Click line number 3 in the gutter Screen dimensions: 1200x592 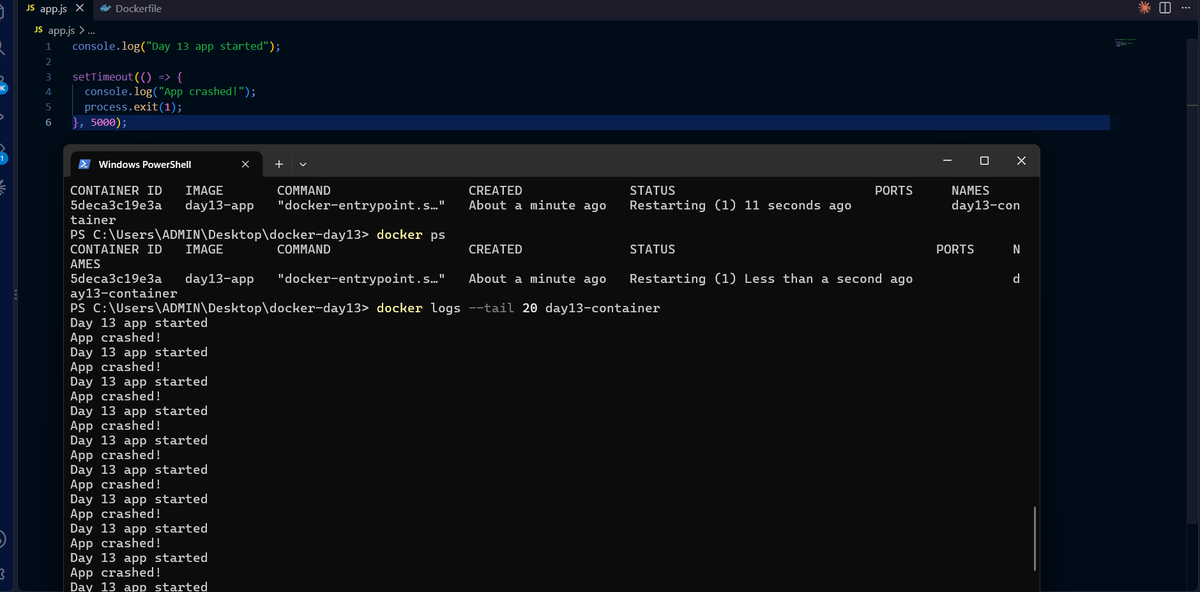(x=47, y=76)
